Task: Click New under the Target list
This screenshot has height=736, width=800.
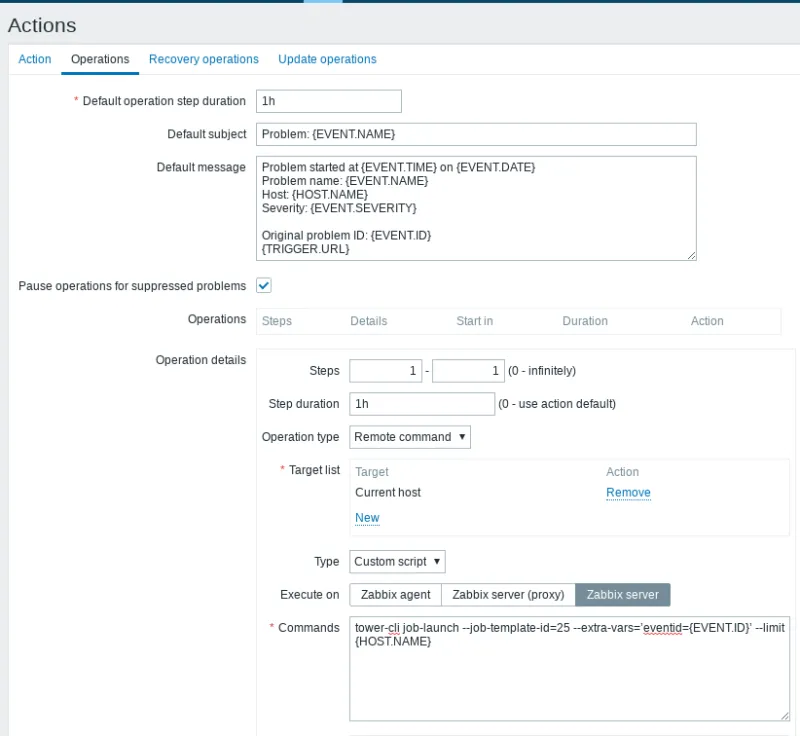Action: [367, 517]
